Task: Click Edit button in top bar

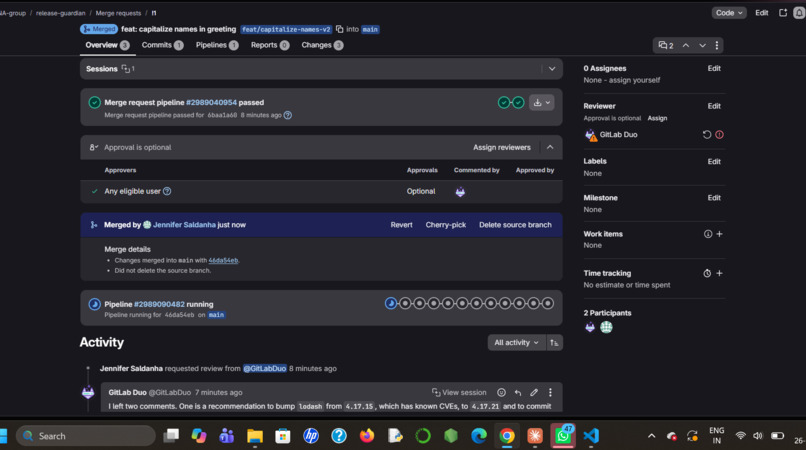Action: tap(762, 13)
